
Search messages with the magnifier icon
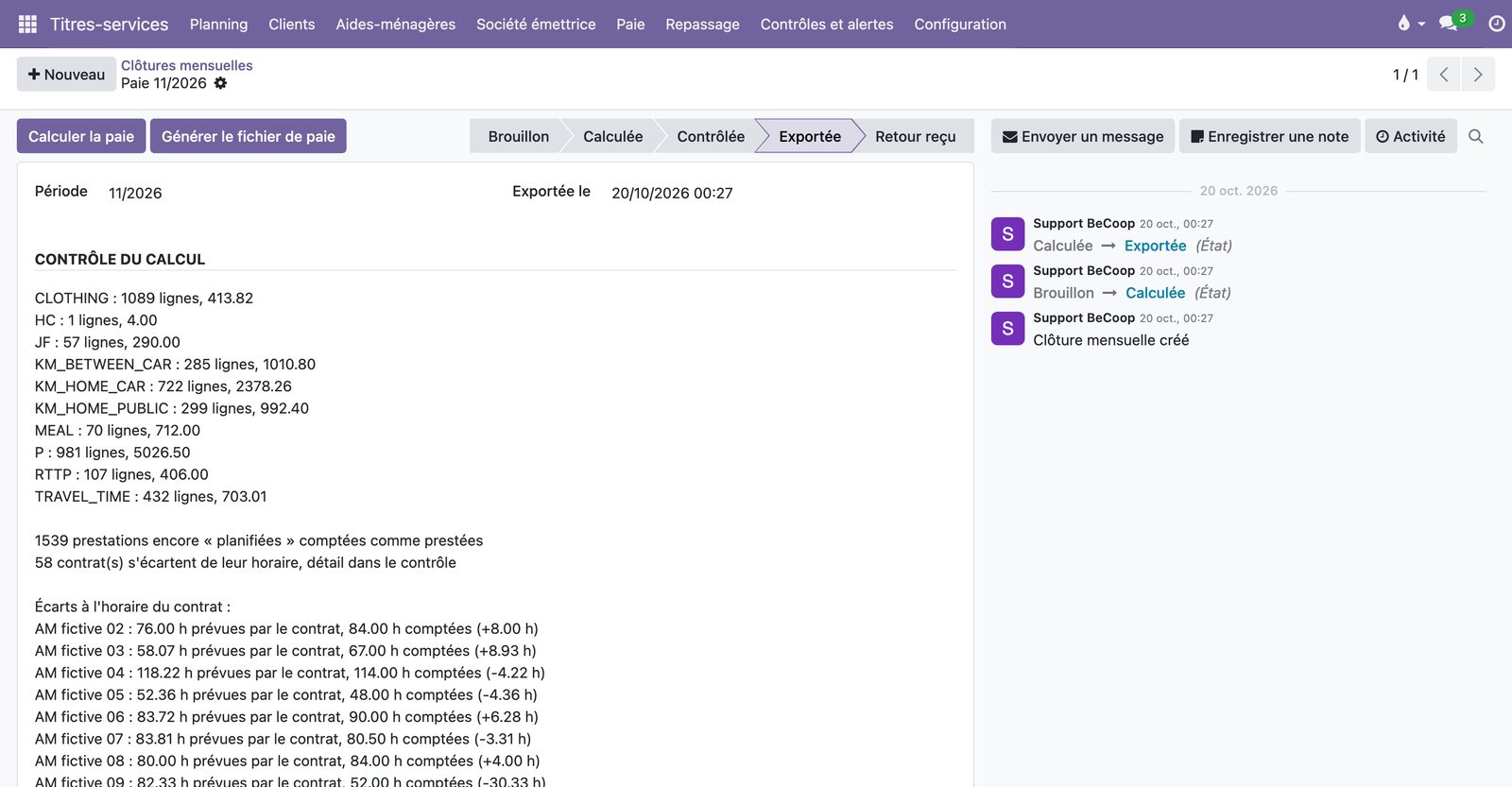coord(1476,136)
